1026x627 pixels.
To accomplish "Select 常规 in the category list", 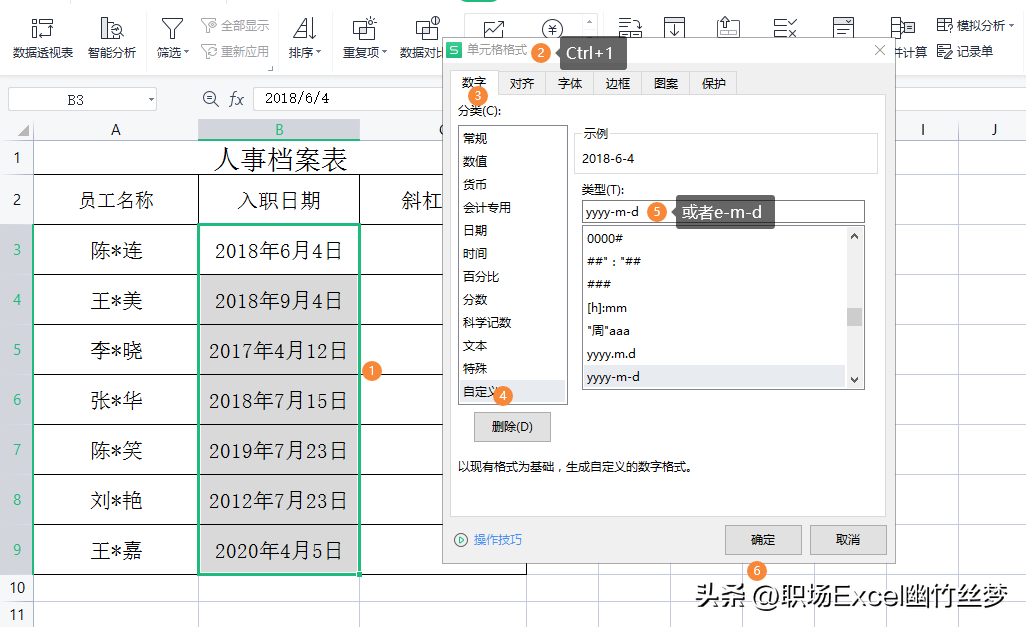I will click(x=512, y=138).
